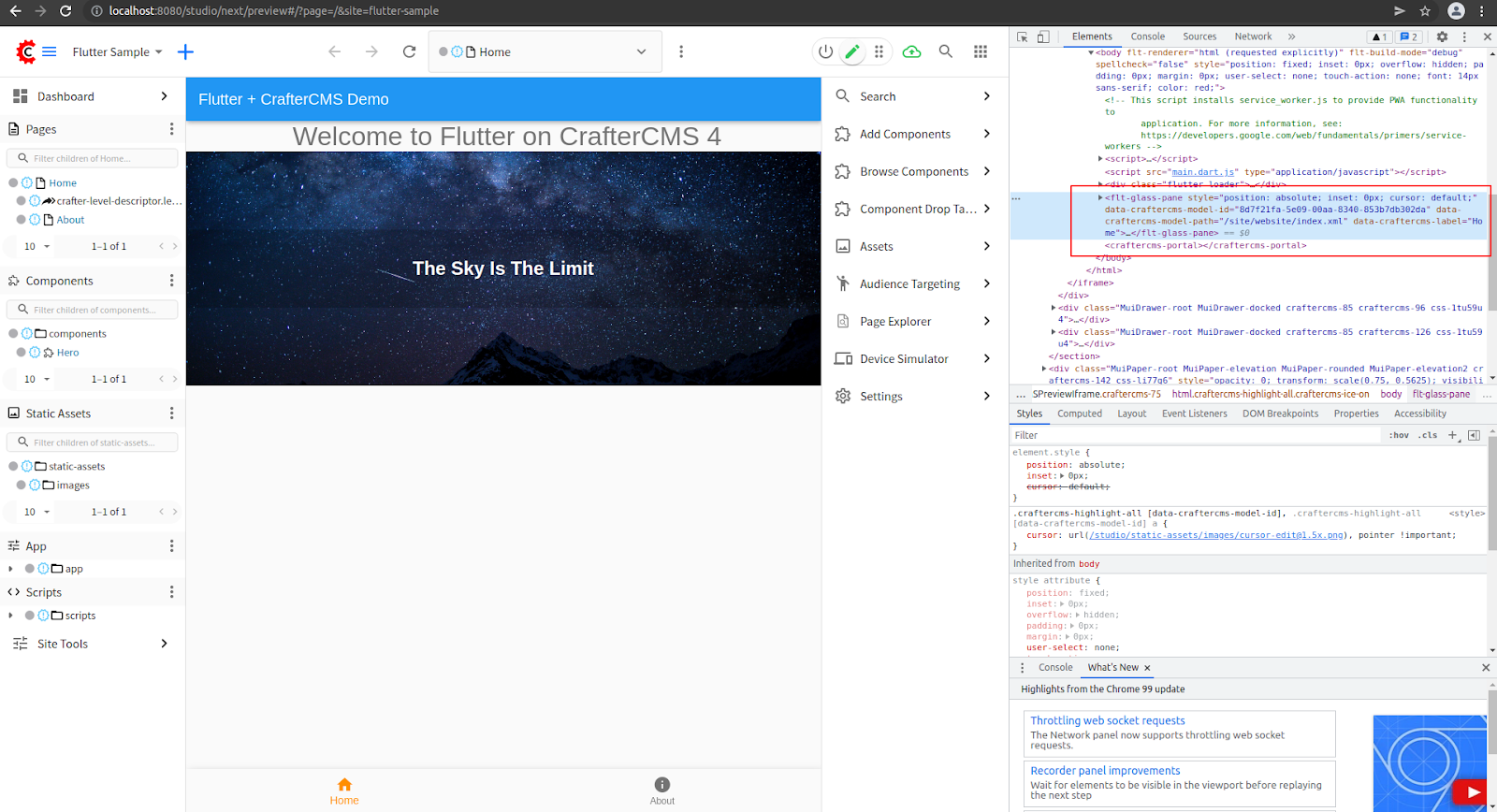Screen dimensions: 1497x812
Task: Click the Filter children of Home field
Action: [x=94, y=158]
